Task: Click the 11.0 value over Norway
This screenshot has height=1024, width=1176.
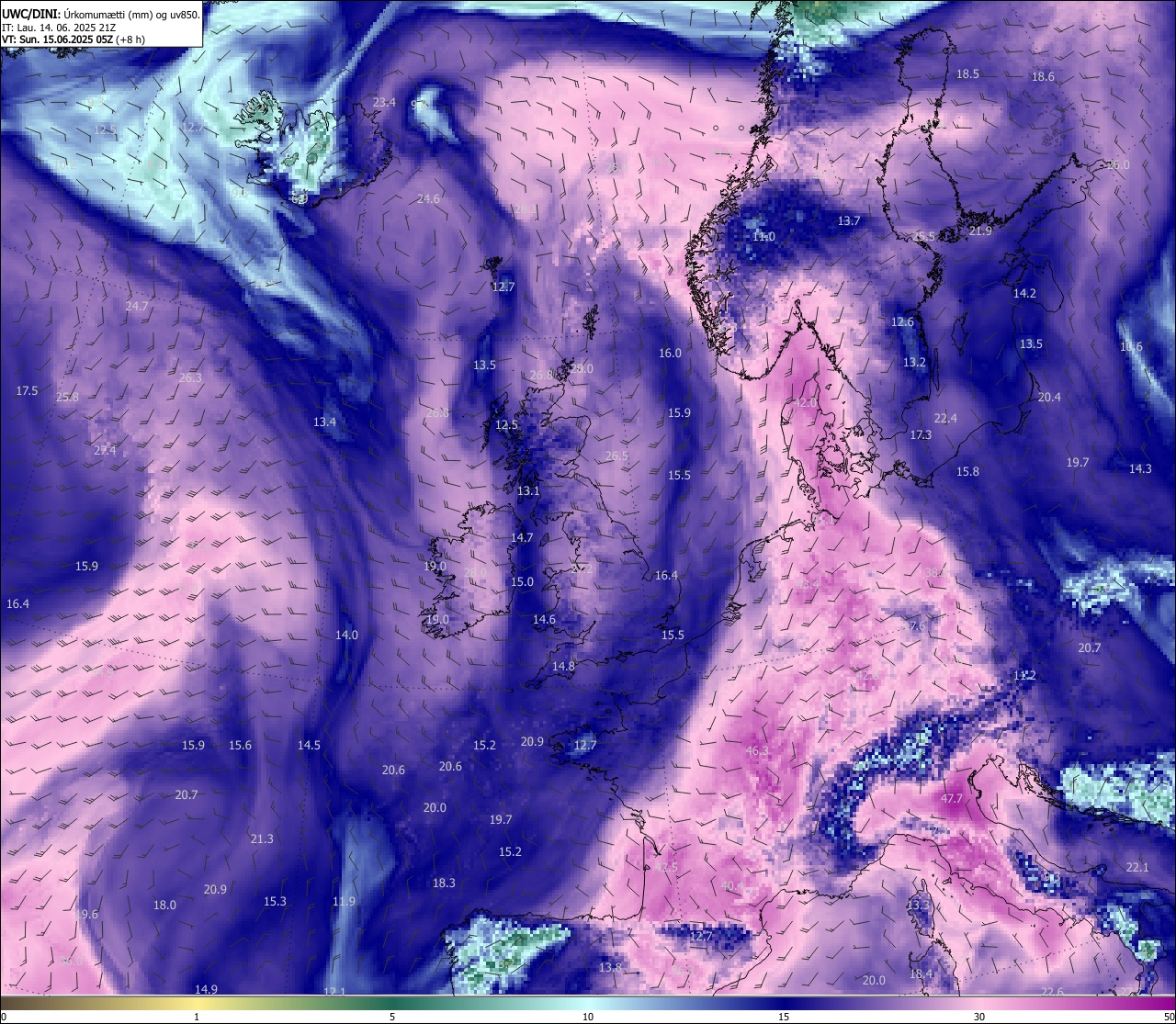Action: coord(763,236)
